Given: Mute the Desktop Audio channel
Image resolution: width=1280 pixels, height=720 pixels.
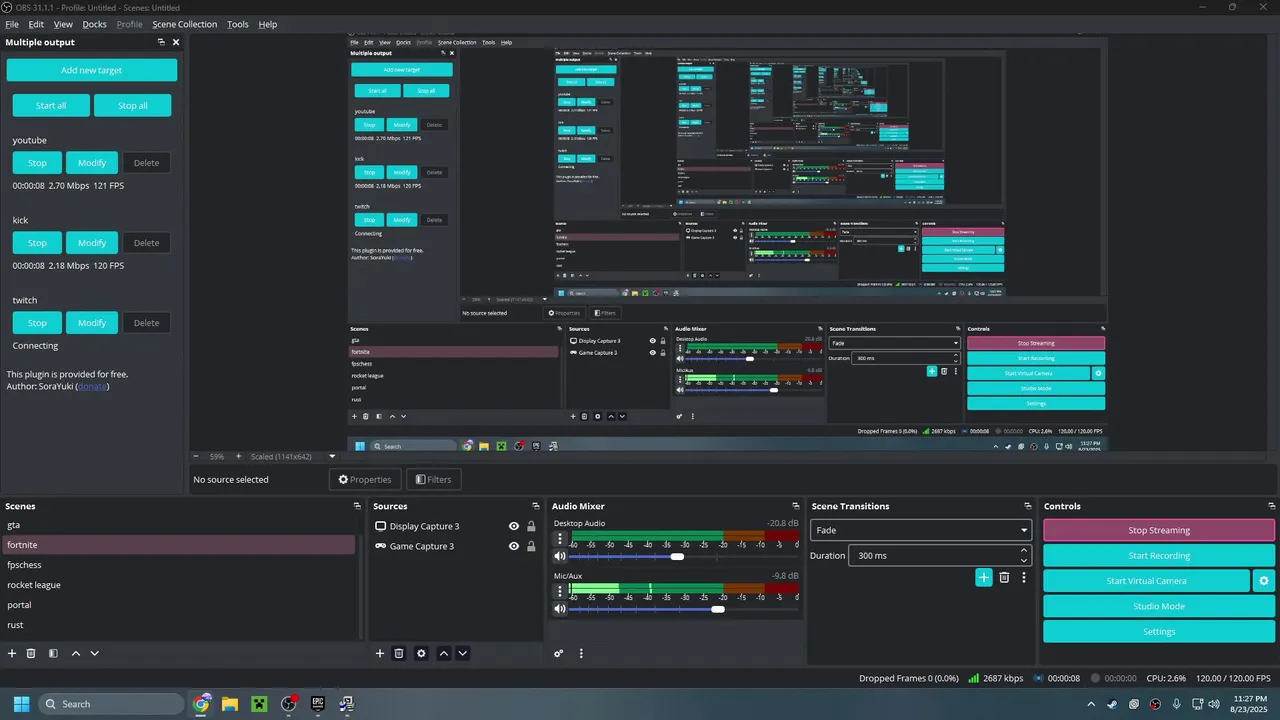Looking at the screenshot, I should [560, 556].
